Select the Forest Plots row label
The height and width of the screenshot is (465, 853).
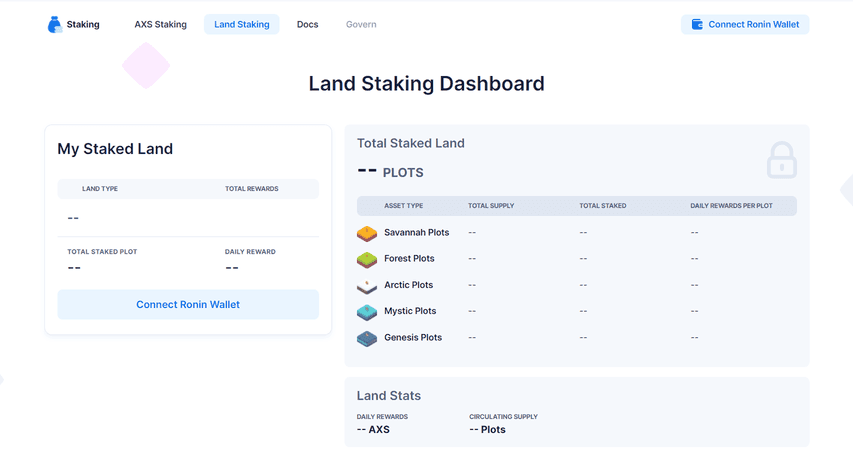[x=409, y=258]
